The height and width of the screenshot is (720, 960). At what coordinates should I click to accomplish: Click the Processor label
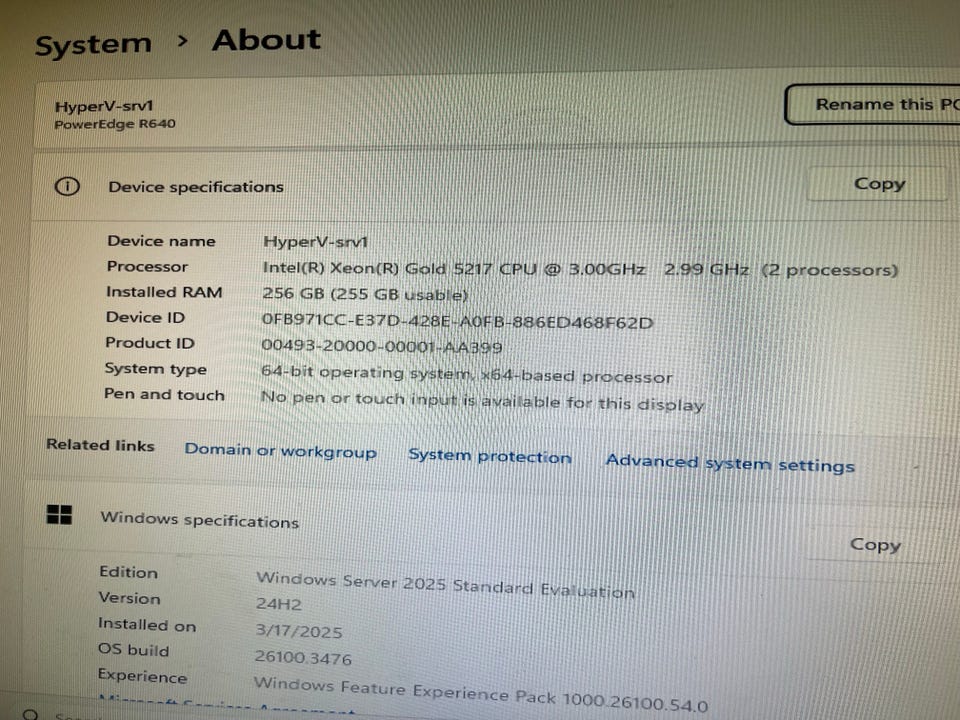click(147, 266)
